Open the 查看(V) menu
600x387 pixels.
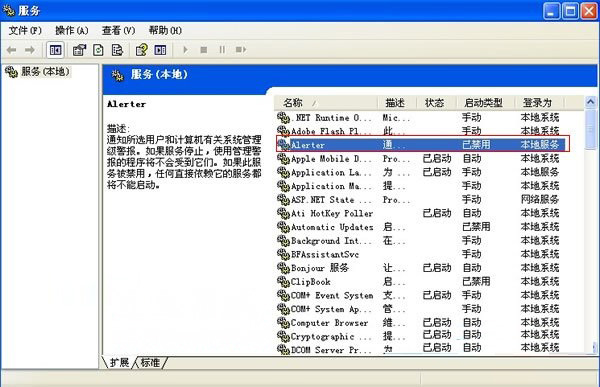click(x=119, y=30)
